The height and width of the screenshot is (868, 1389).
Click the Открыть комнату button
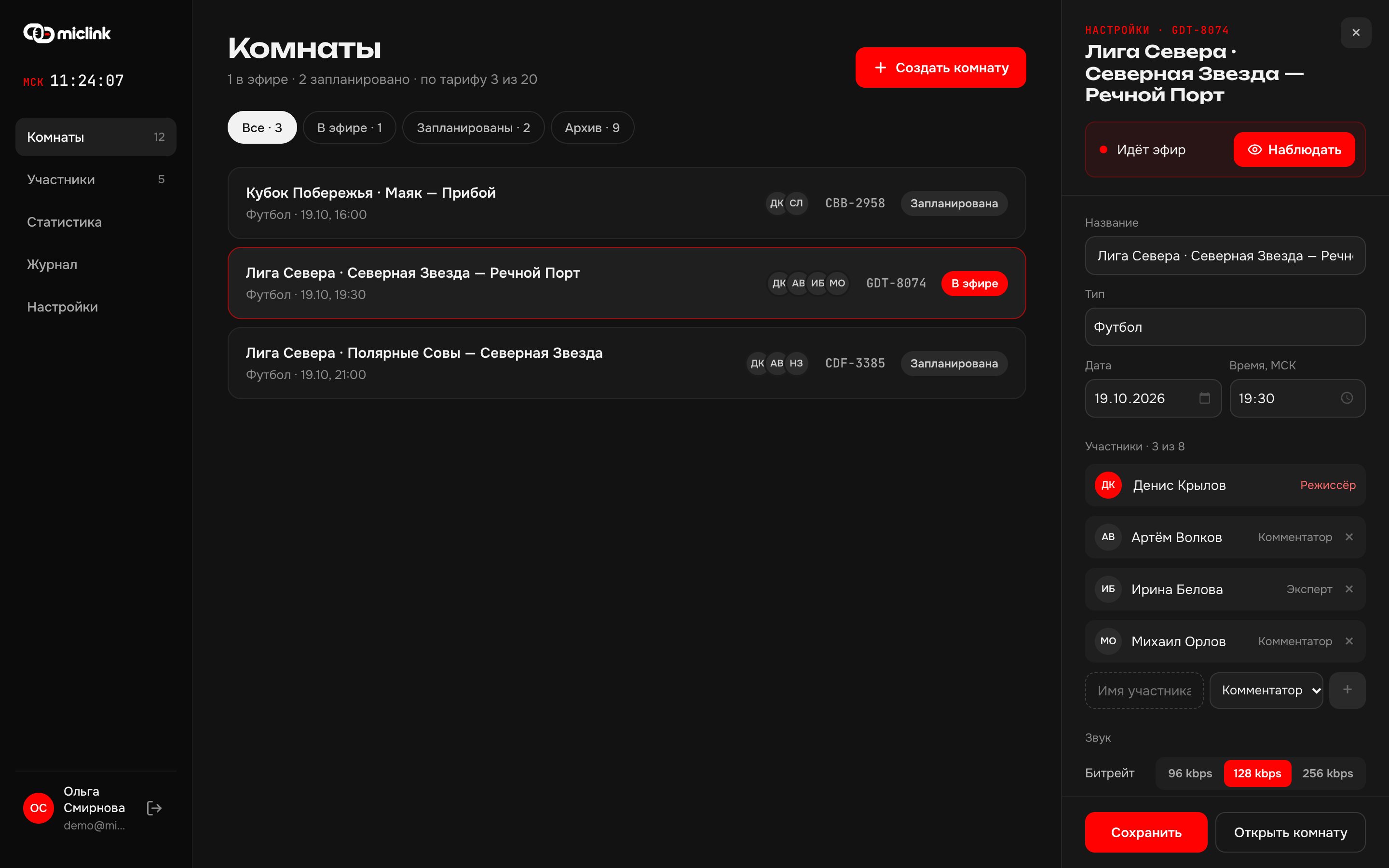pyautogui.click(x=1290, y=832)
